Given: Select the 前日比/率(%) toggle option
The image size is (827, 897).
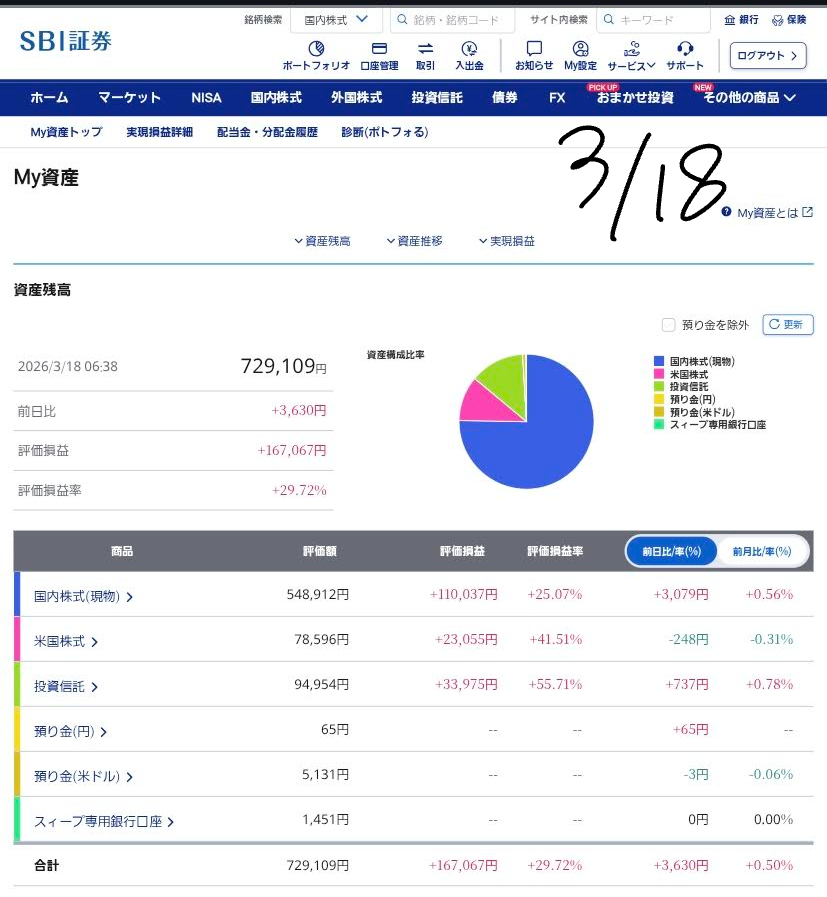Looking at the screenshot, I should click(x=672, y=551).
